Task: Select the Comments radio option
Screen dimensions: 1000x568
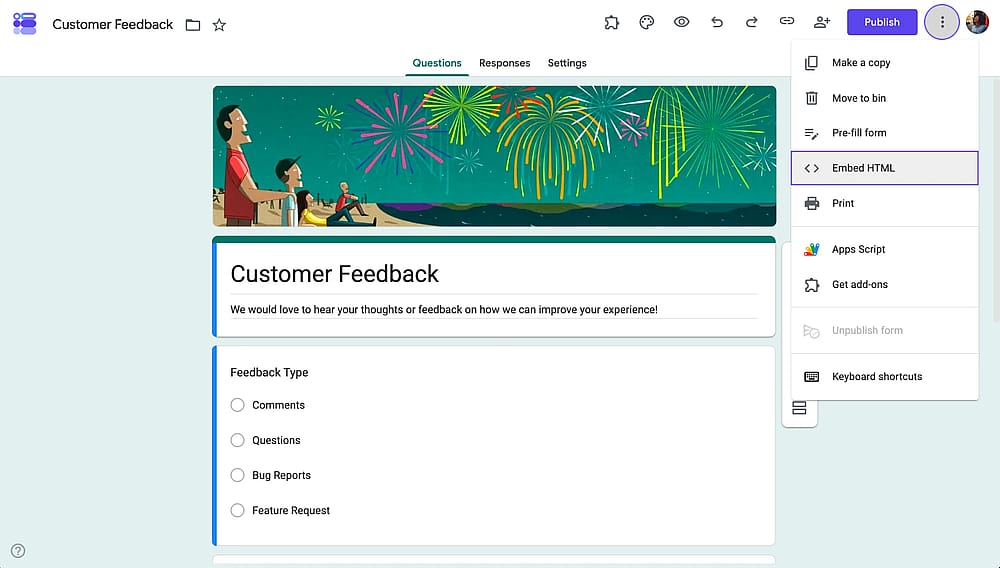Action: (237, 405)
